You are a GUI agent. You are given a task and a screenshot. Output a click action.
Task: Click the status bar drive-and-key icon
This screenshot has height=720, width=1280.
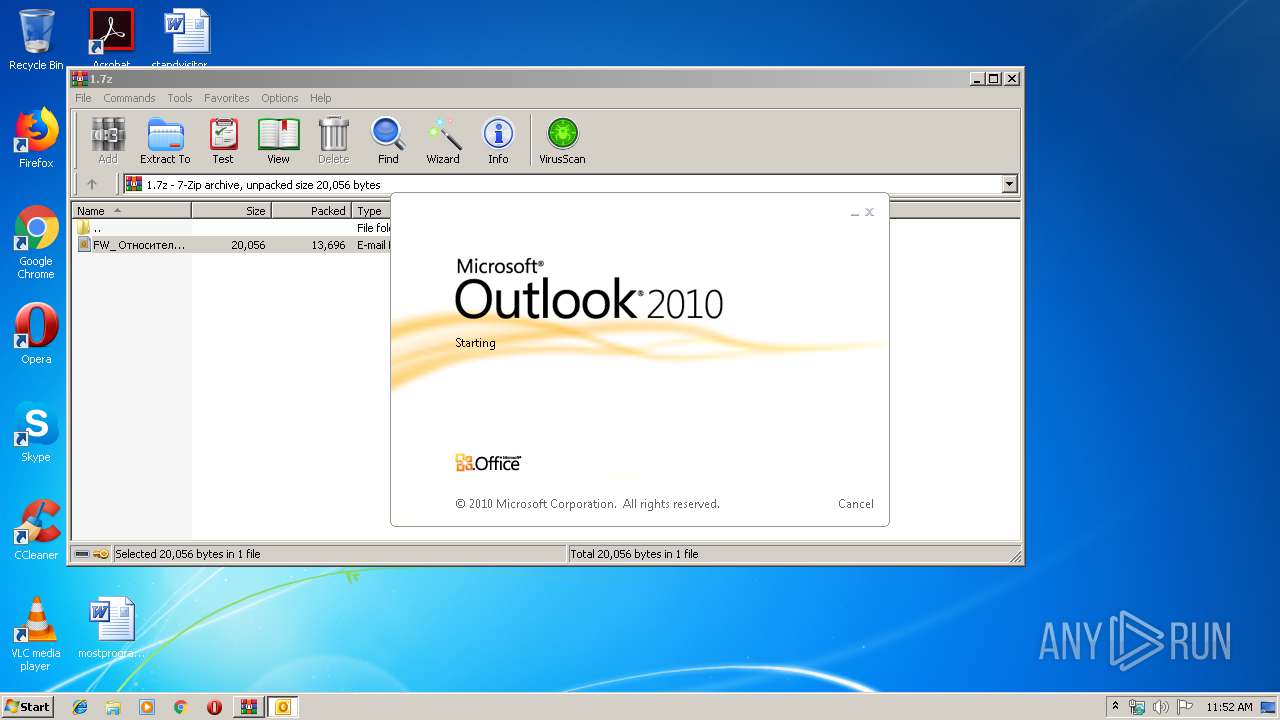pyautogui.click(x=92, y=554)
